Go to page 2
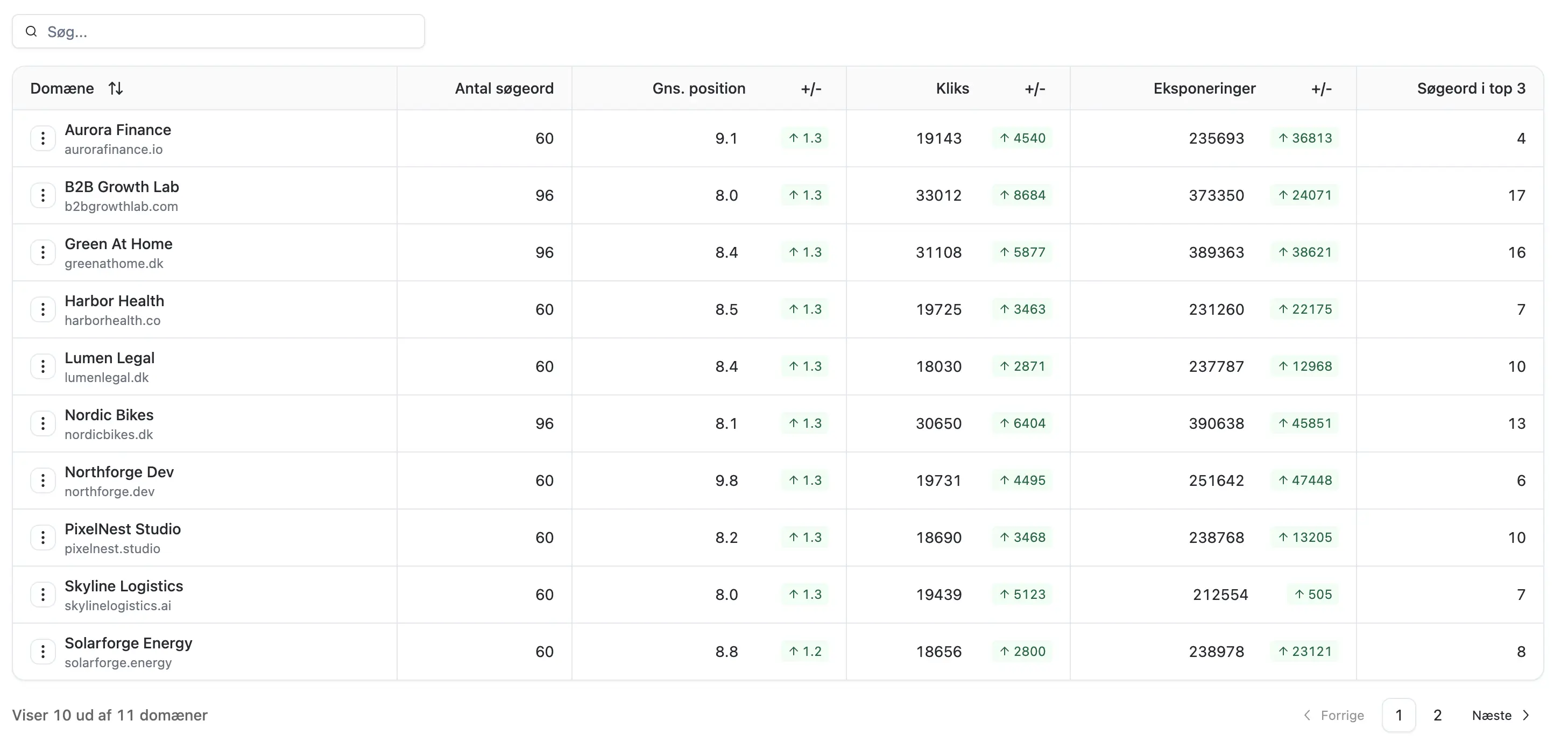The height and width of the screenshot is (749, 1568). pos(1437,716)
